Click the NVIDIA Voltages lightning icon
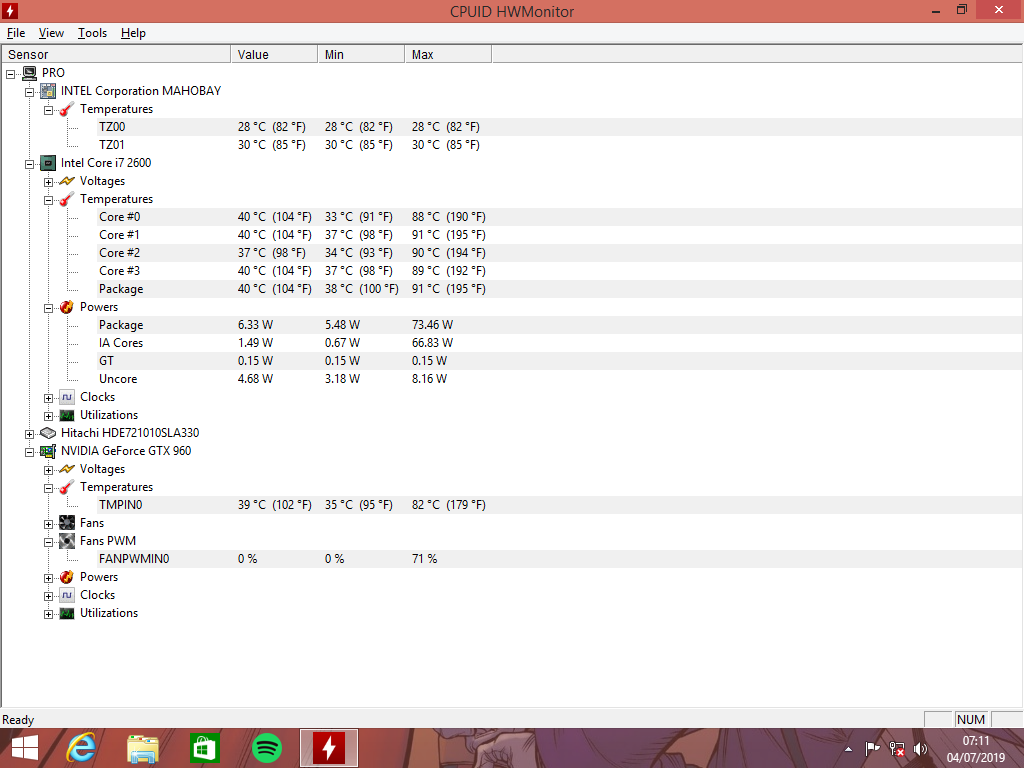Image resolution: width=1024 pixels, height=768 pixels. click(67, 469)
